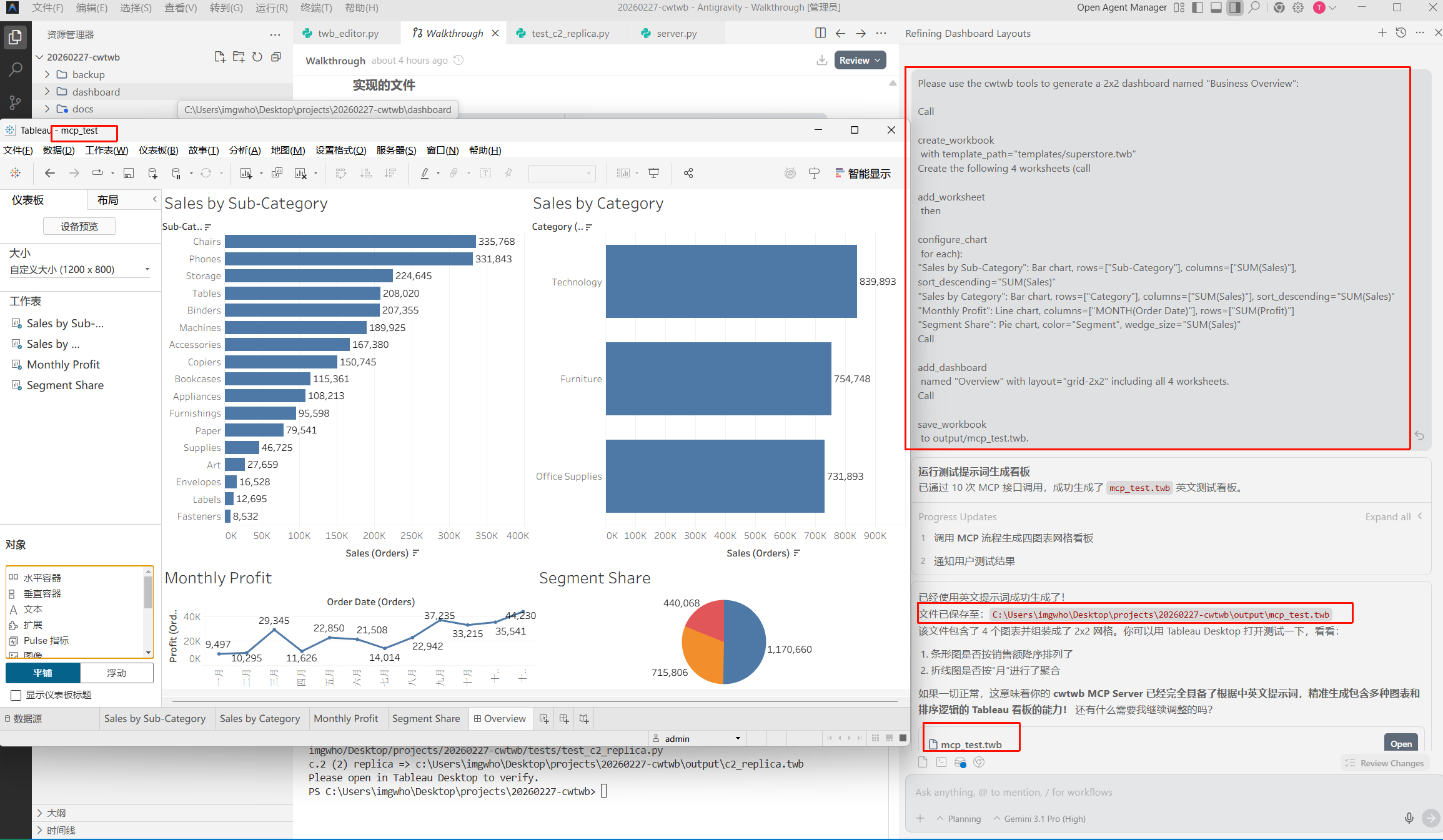1443x840 pixels.
Task: Click the share icon in Tableau toolbar
Action: [x=688, y=173]
